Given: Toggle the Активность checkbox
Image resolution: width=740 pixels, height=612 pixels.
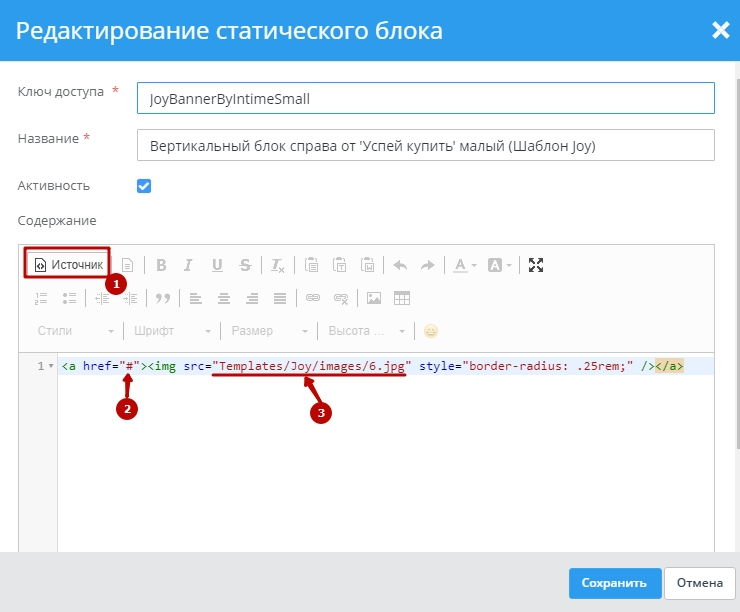Looking at the screenshot, I should point(144,186).
